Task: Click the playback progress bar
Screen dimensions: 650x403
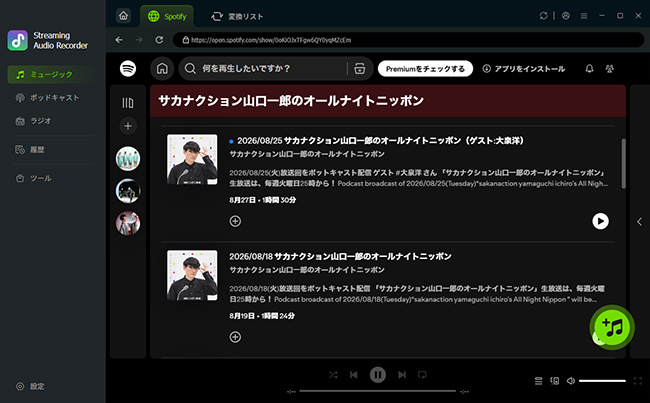Action: tap(378, 391)
